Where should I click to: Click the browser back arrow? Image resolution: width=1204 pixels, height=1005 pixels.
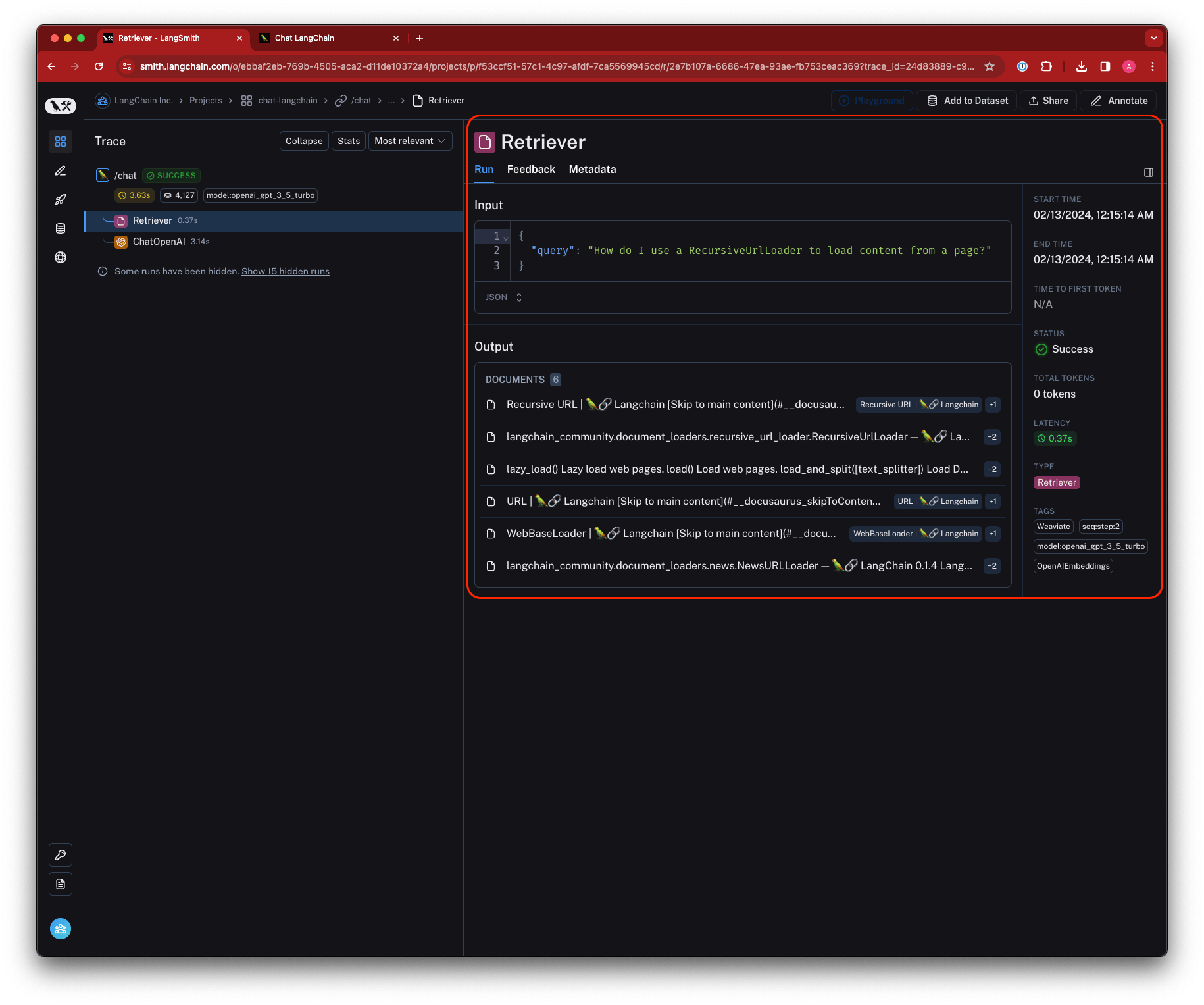(51, 66)
